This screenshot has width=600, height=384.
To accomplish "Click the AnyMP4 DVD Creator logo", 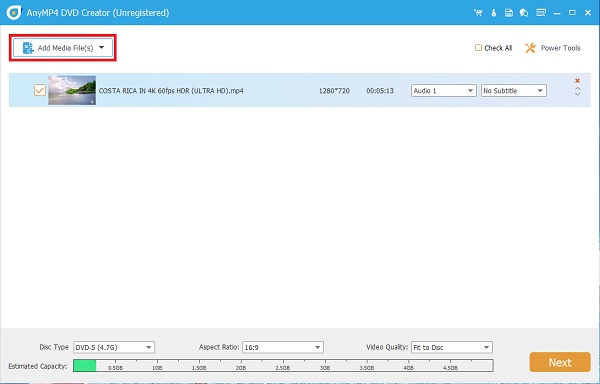I will click(x=14, y=13).
